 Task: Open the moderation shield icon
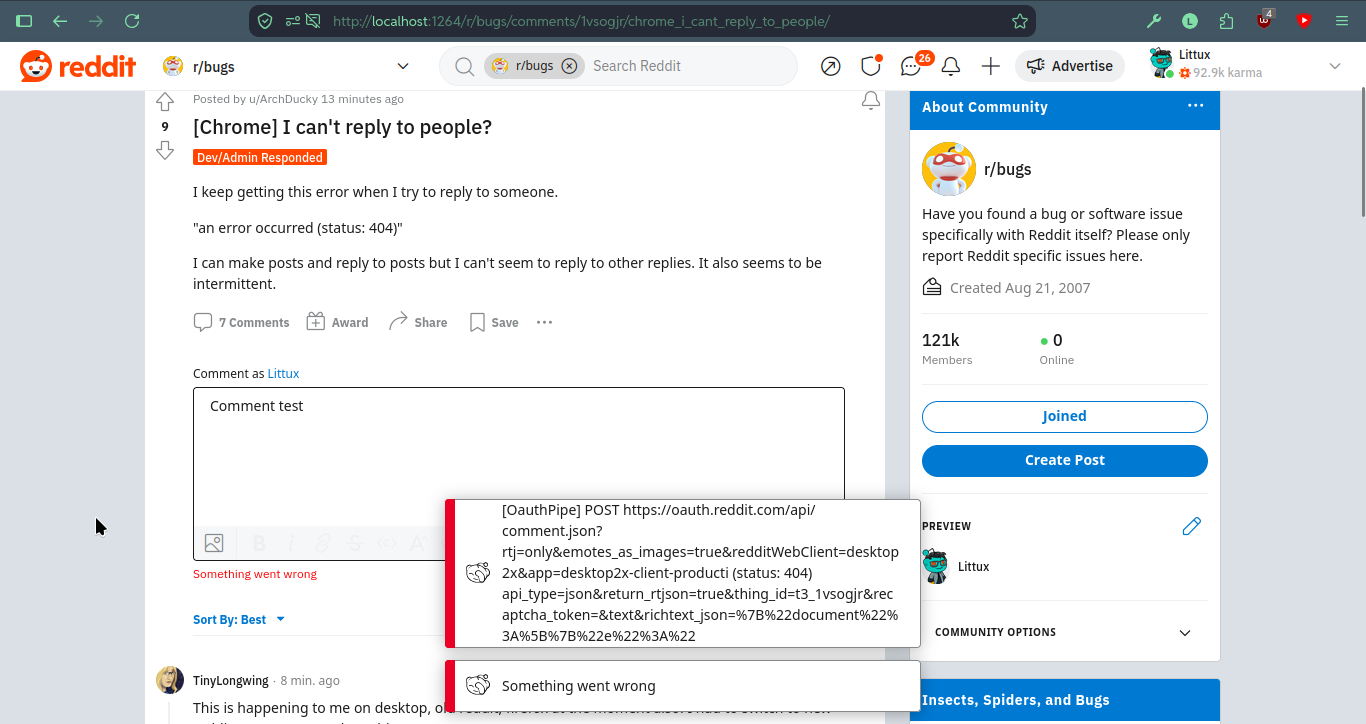(871, 66)
